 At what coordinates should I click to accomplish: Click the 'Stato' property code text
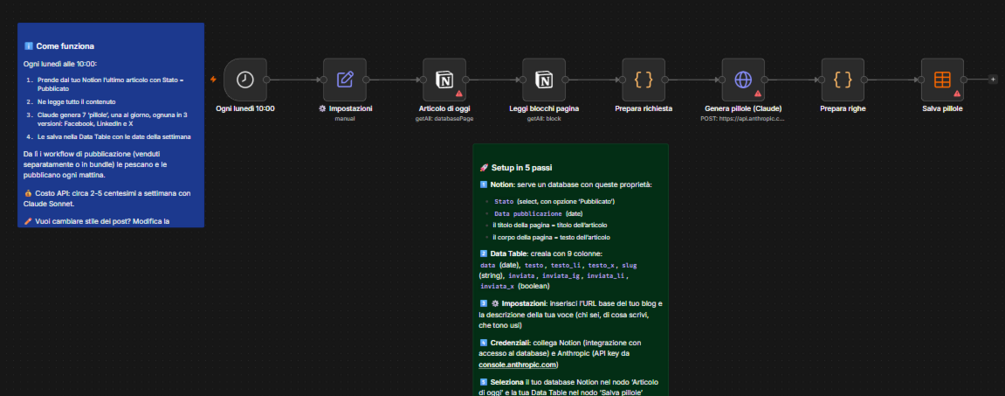pos(504,201)
